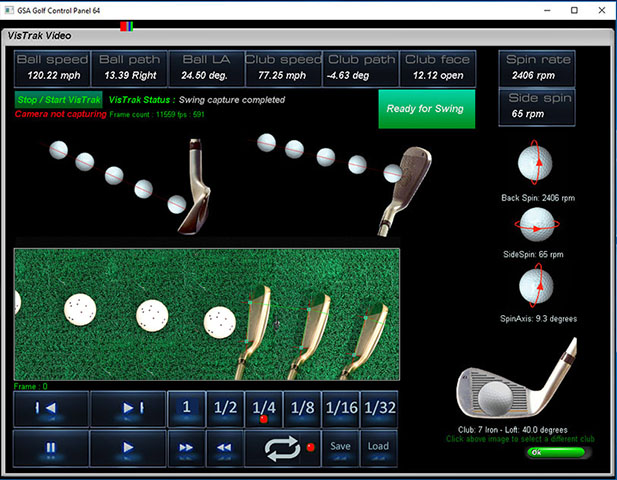The height and width of the screenshot is (480, 617).
Task: Select playback speed 1/8
Action: click(302, 409)
